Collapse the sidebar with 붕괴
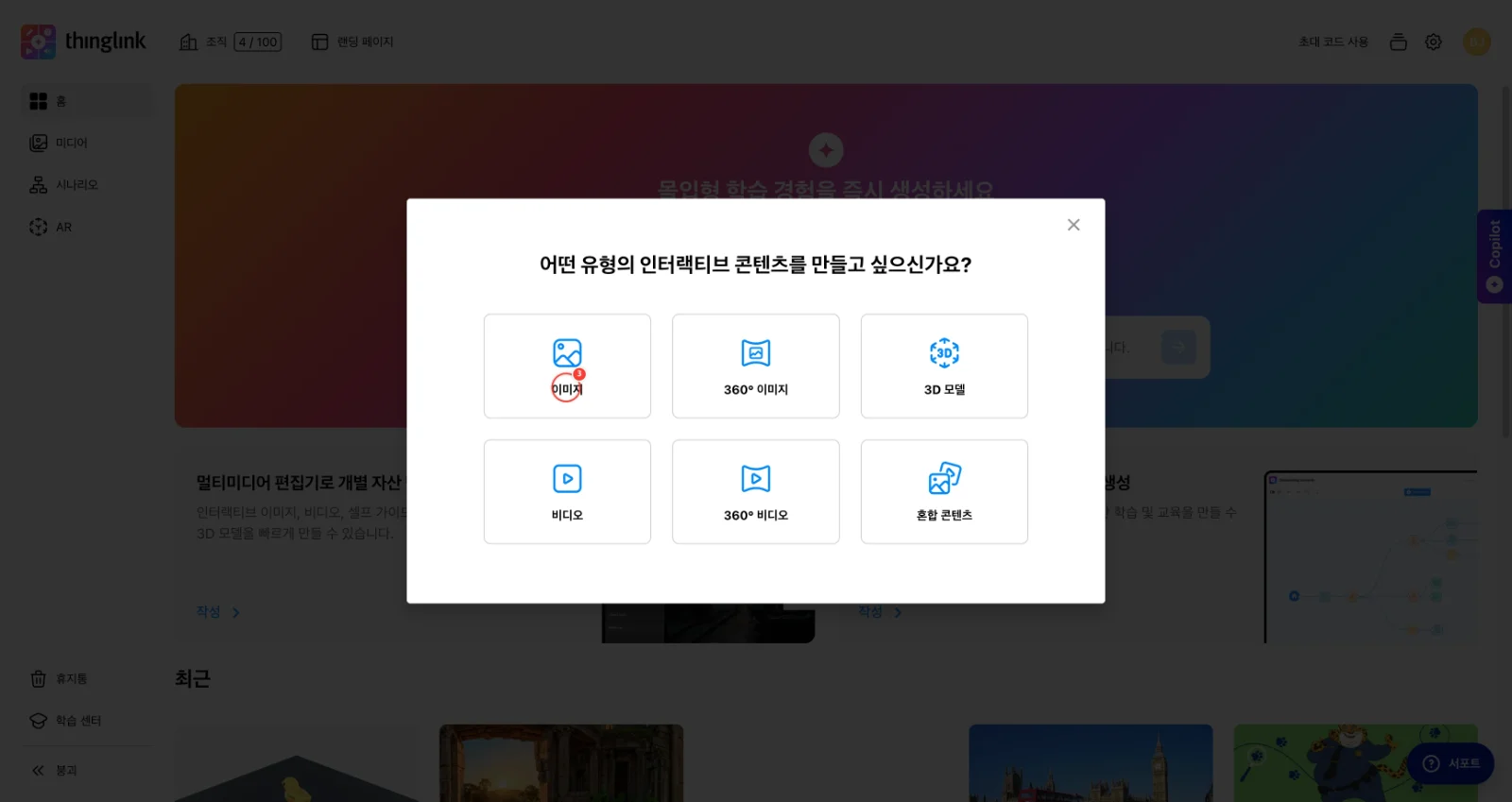Image resolution: width=1512 pixels, height=802 pixels. point(86,771)
